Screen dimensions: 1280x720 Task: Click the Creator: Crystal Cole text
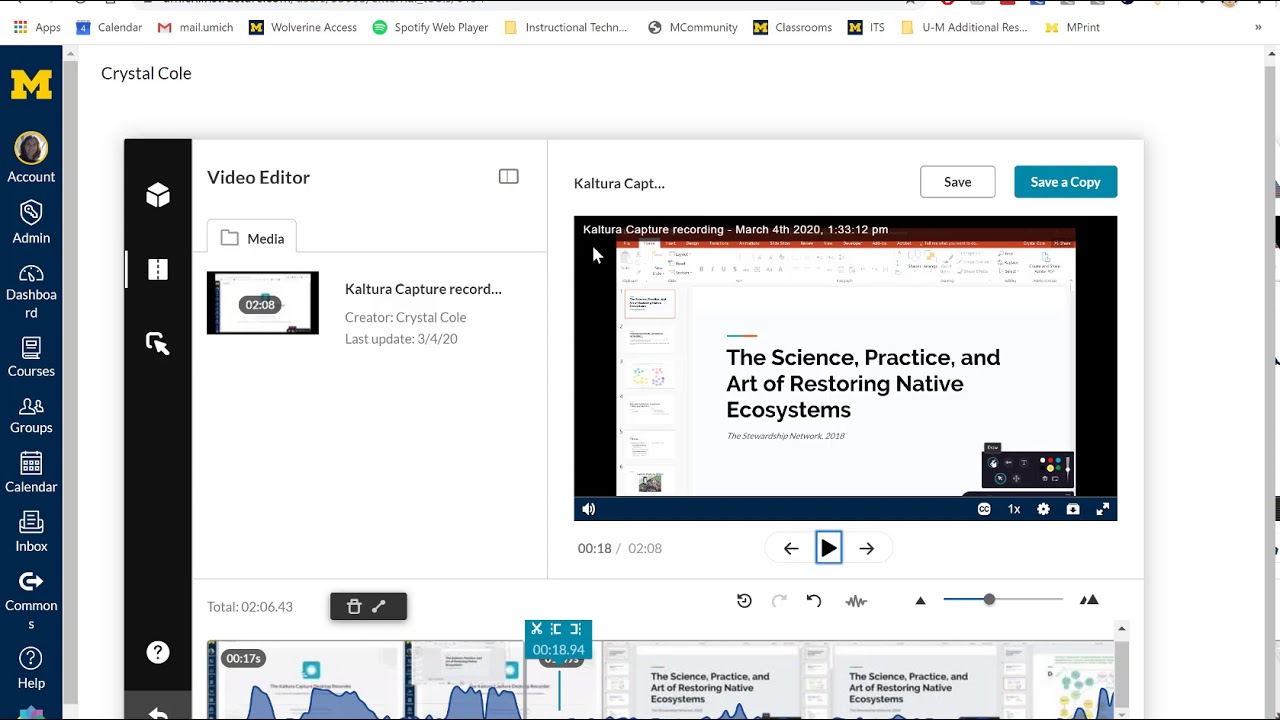(x=405, y=317)
